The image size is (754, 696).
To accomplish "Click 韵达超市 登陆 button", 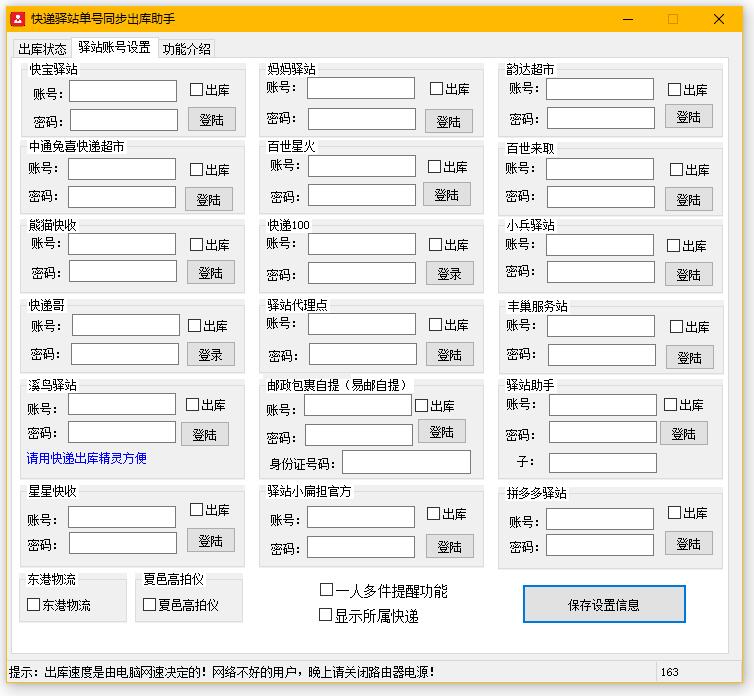I will pyautogui.click(x=689, y=116).
